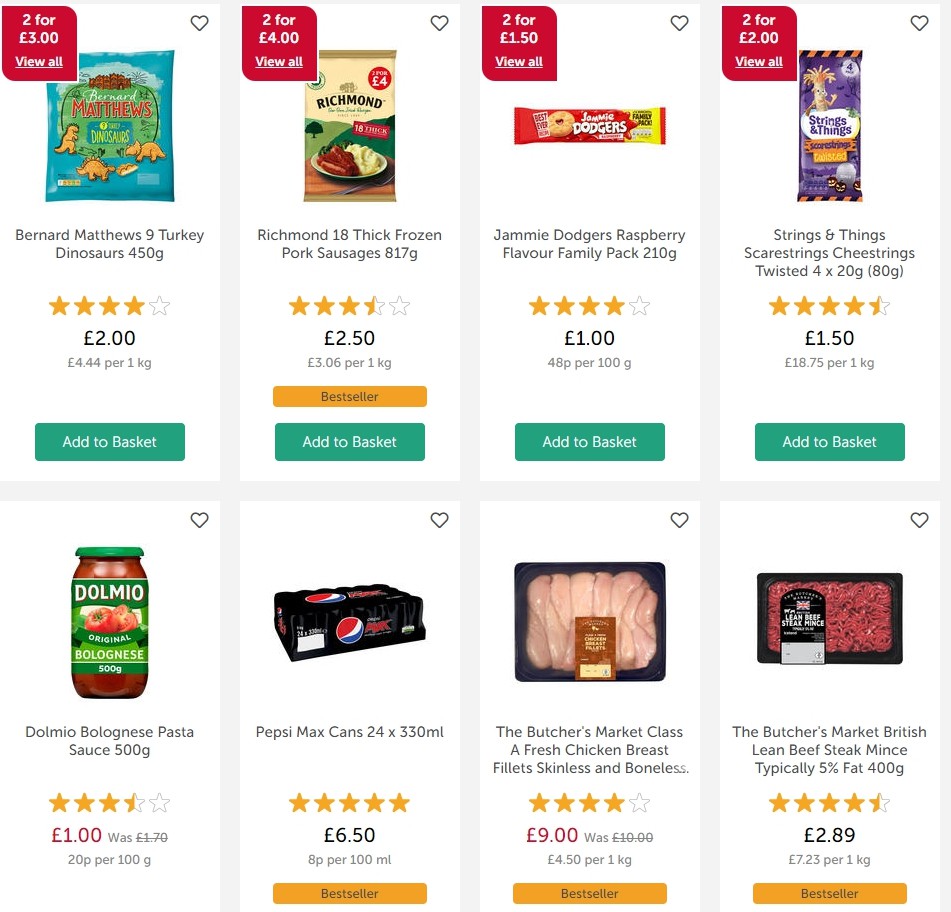View all in 2 for £2.00 offer
Image resolution: width=951 pixels, height=912 pixels.
tap(759, 61)
